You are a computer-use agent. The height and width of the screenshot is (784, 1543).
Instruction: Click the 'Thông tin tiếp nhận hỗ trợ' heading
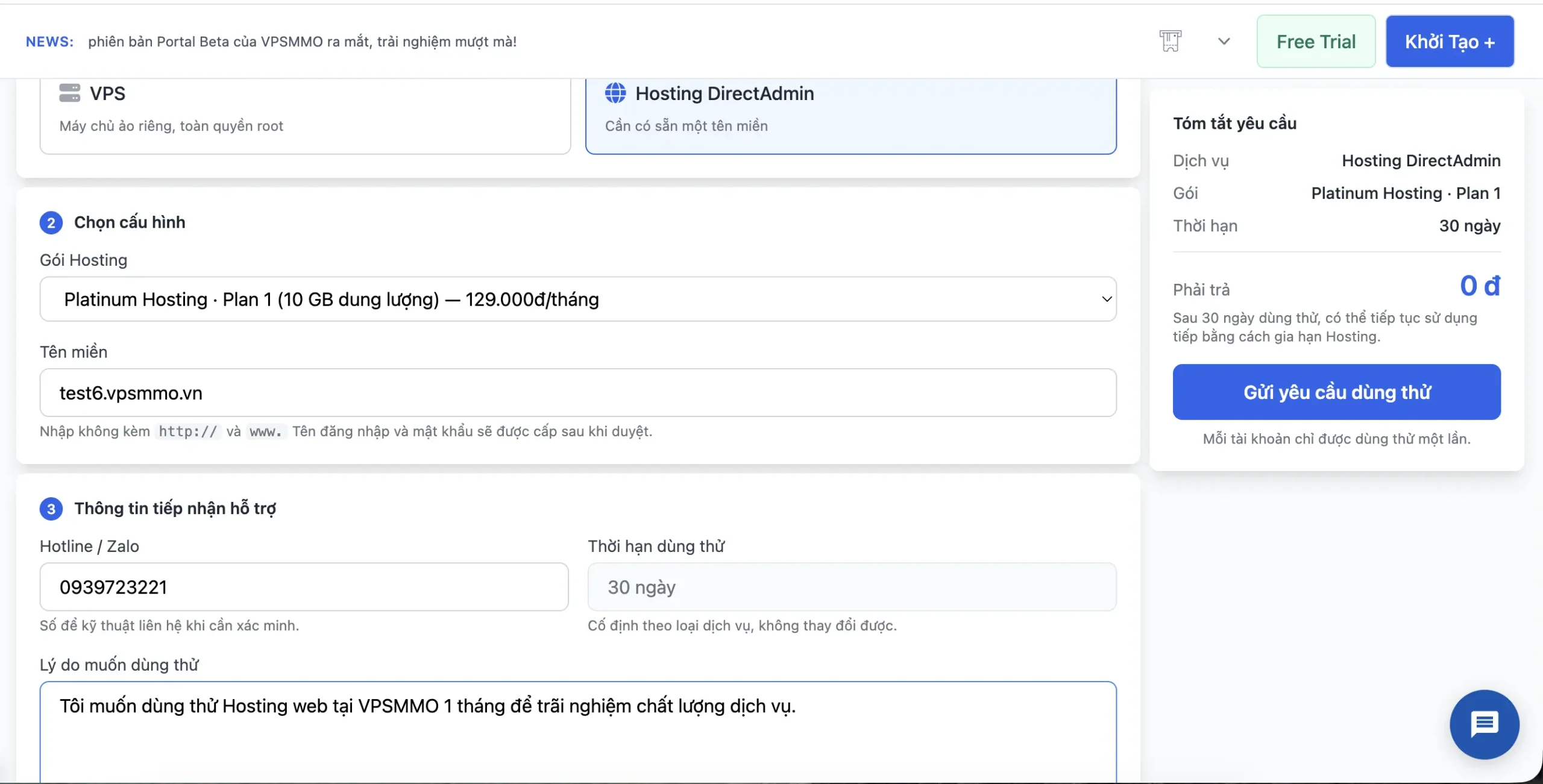[x=175, y=508]
